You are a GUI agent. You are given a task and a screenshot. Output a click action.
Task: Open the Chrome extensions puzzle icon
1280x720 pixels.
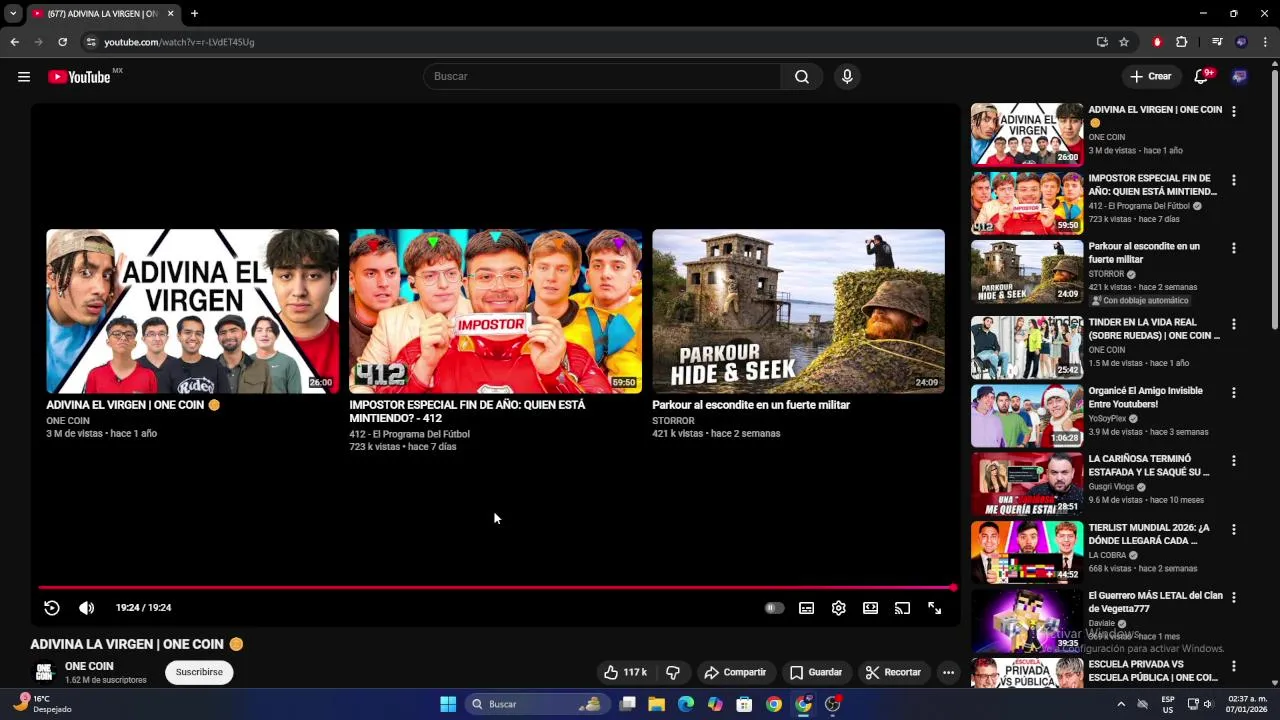coord(1181,42)
